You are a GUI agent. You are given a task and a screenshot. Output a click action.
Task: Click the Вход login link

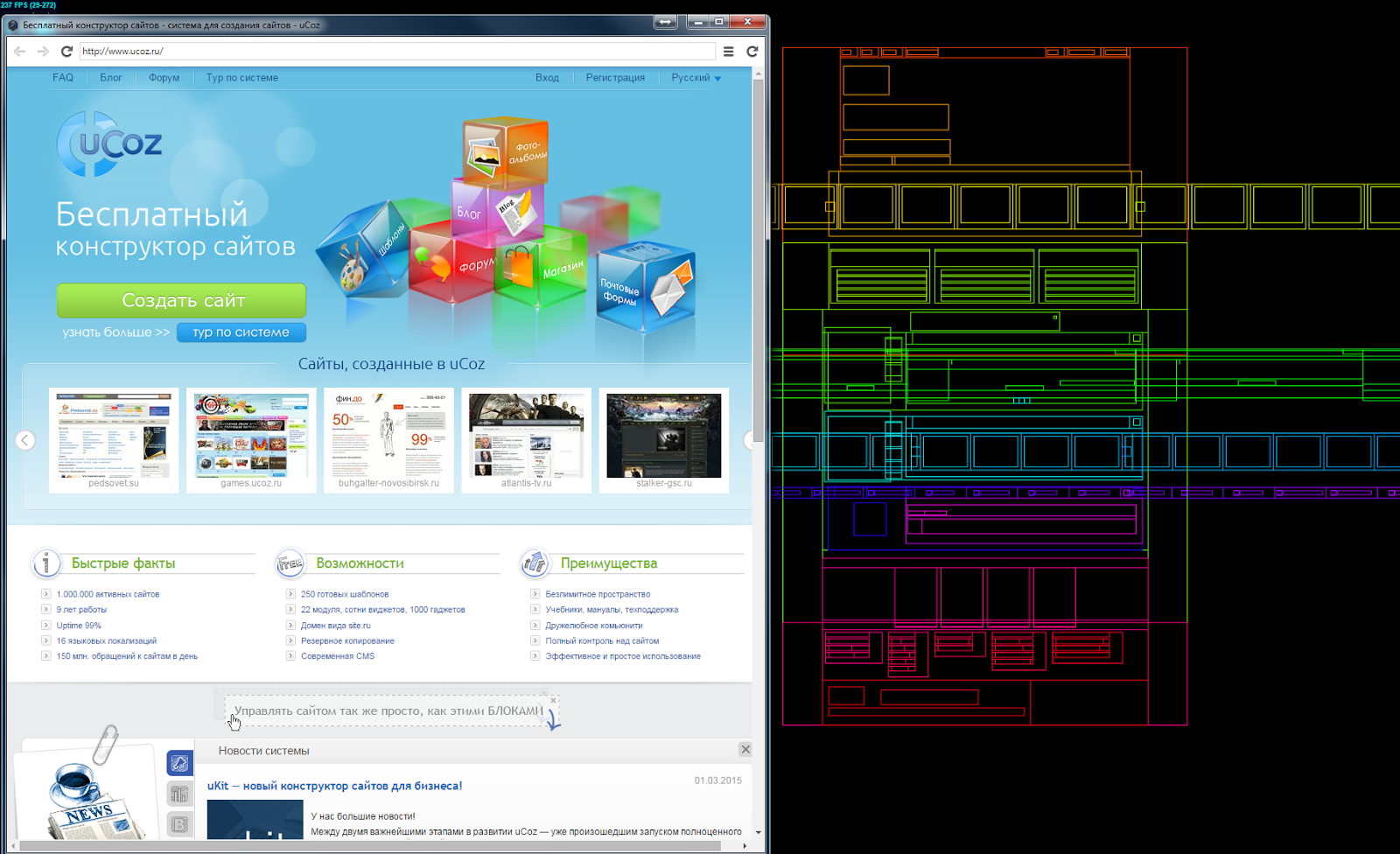click(x=547, y=78)
